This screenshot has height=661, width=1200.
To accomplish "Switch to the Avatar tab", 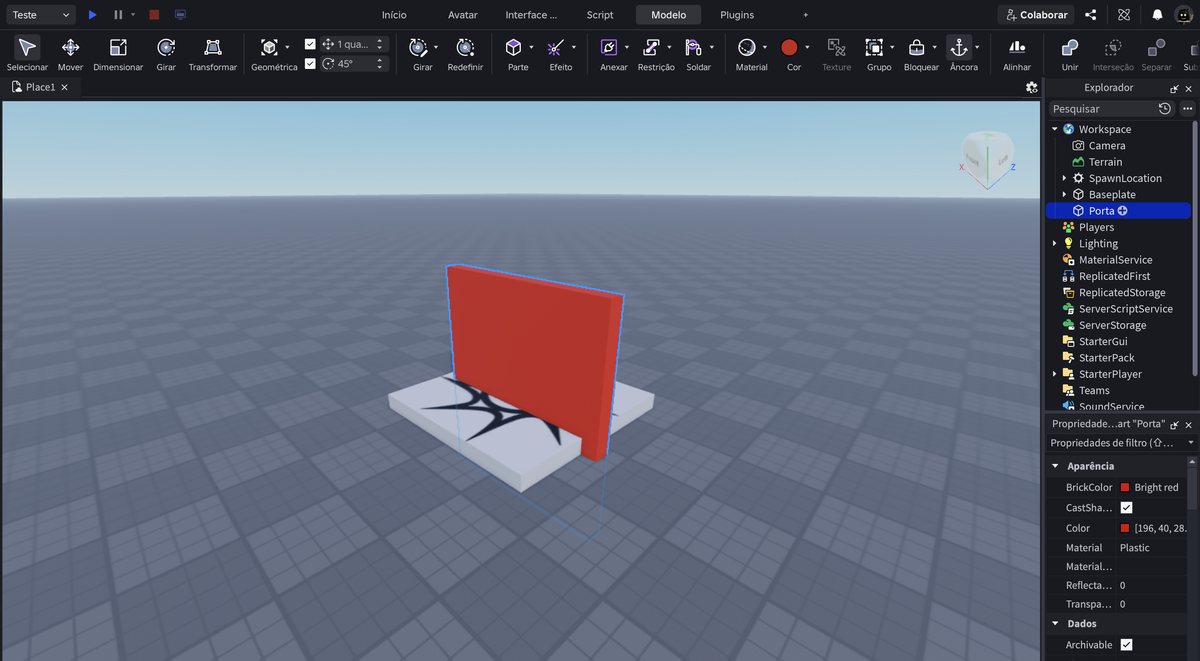I will (x=462, y=15).
